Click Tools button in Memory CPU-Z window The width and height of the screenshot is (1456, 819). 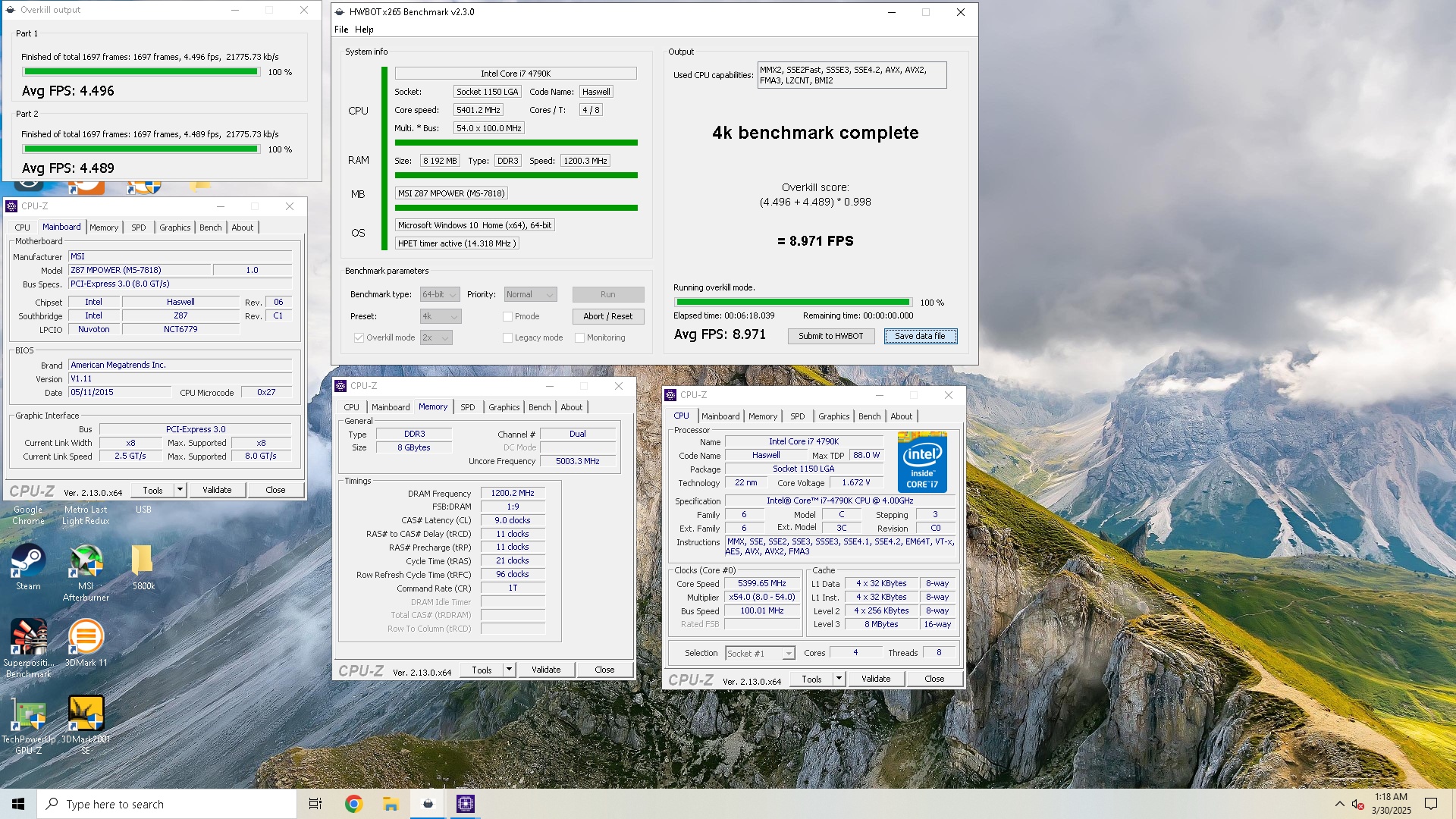click(x=482, y=670)
